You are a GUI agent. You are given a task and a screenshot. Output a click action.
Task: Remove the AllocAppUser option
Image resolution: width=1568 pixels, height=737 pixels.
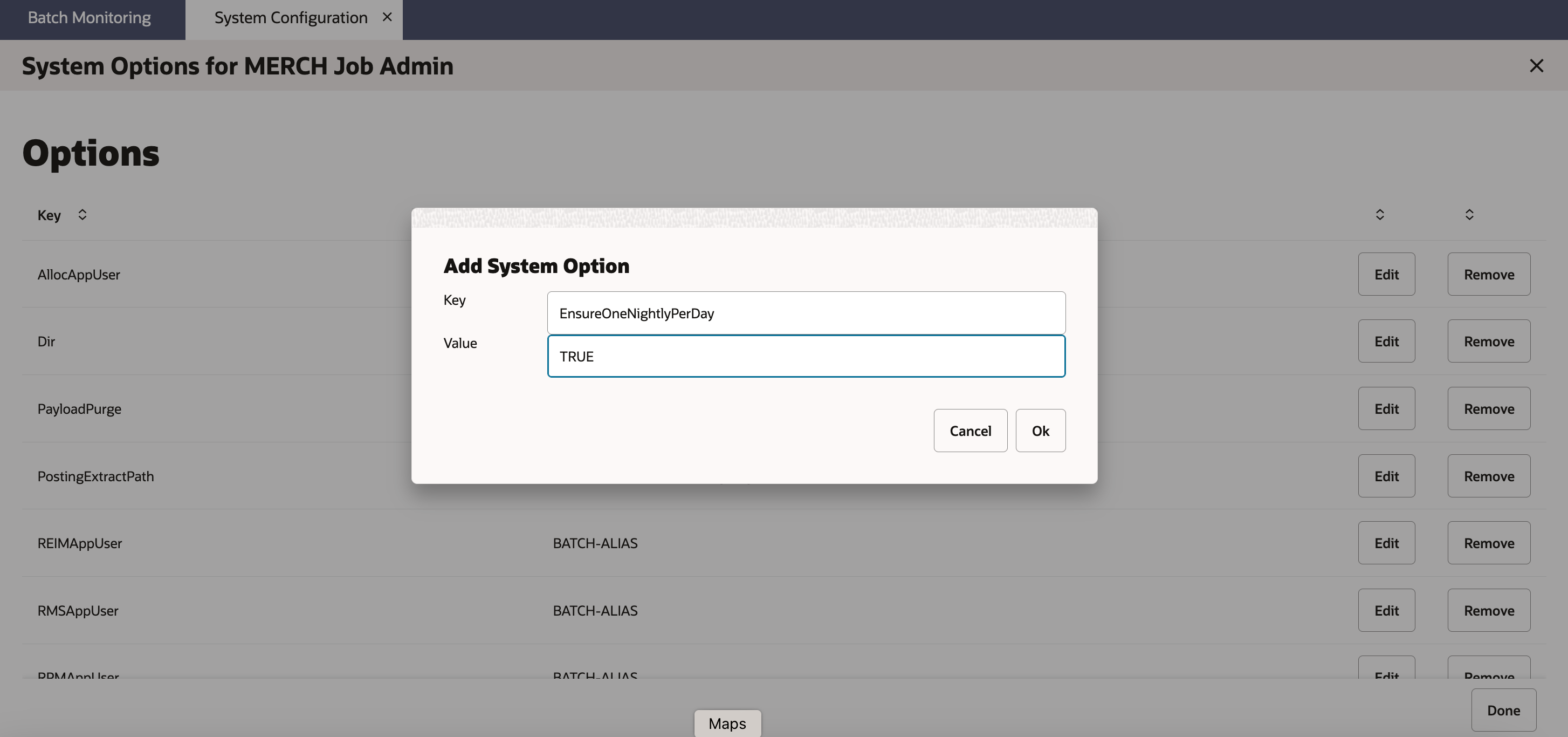click(x=1489, y=274)
